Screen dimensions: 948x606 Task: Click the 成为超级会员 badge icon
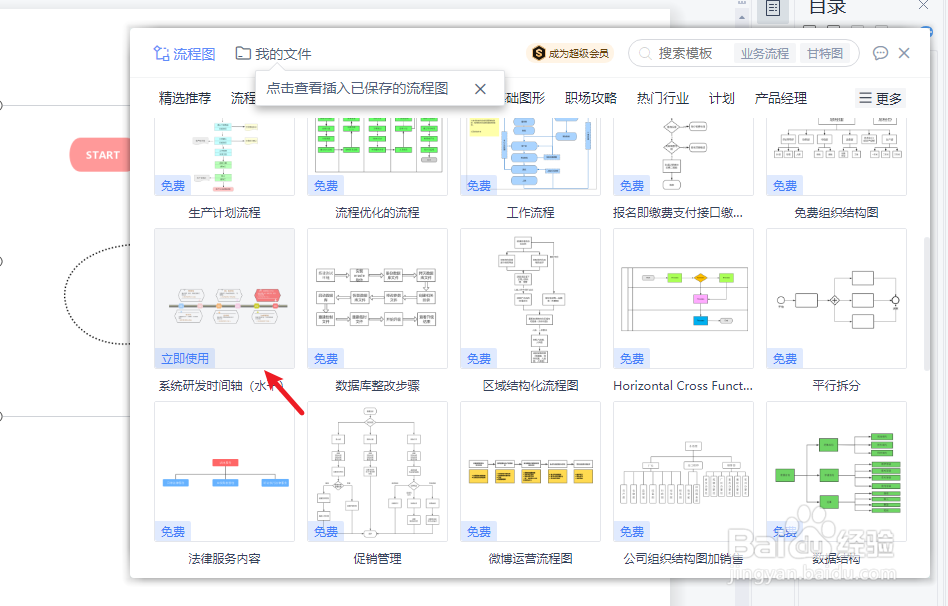click(x=538, y=52)
